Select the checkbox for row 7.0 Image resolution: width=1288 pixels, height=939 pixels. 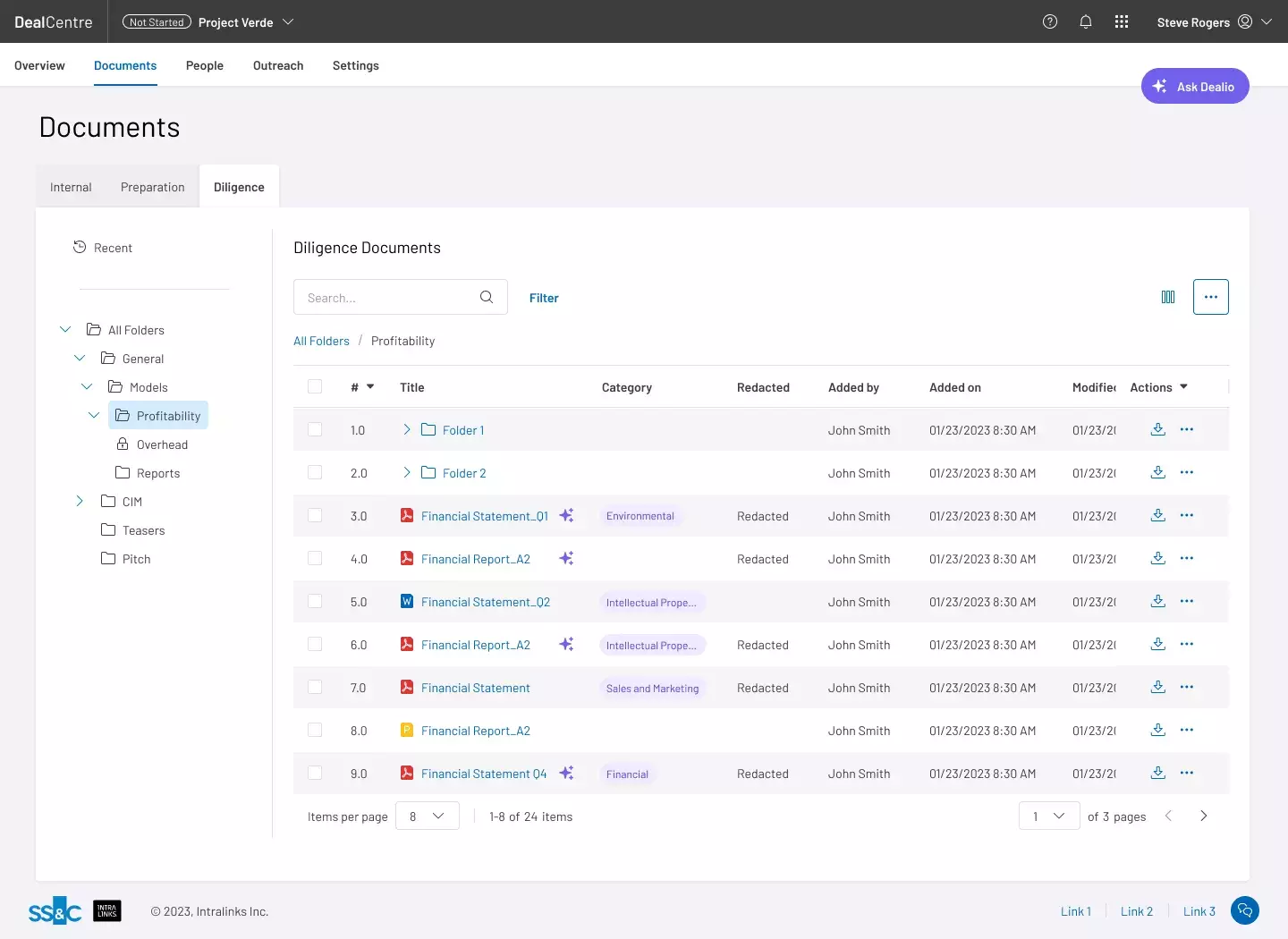pyautogui.click(x=315, y=687)
